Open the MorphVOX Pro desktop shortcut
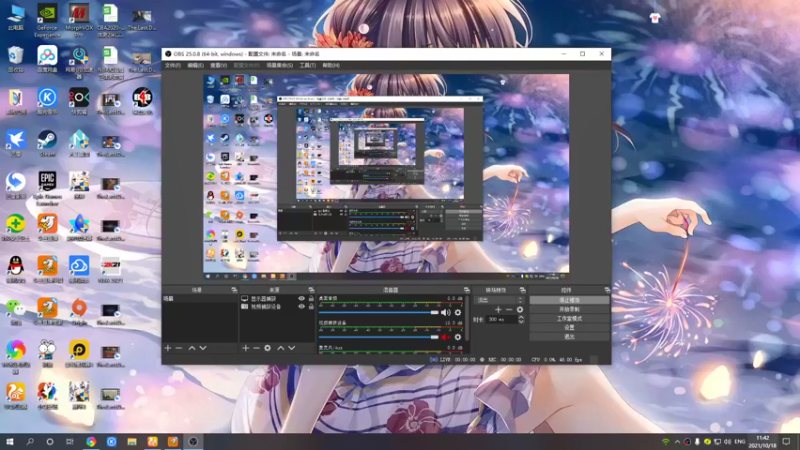The width and height of the screenshot is (800, 450). (79, 20)
